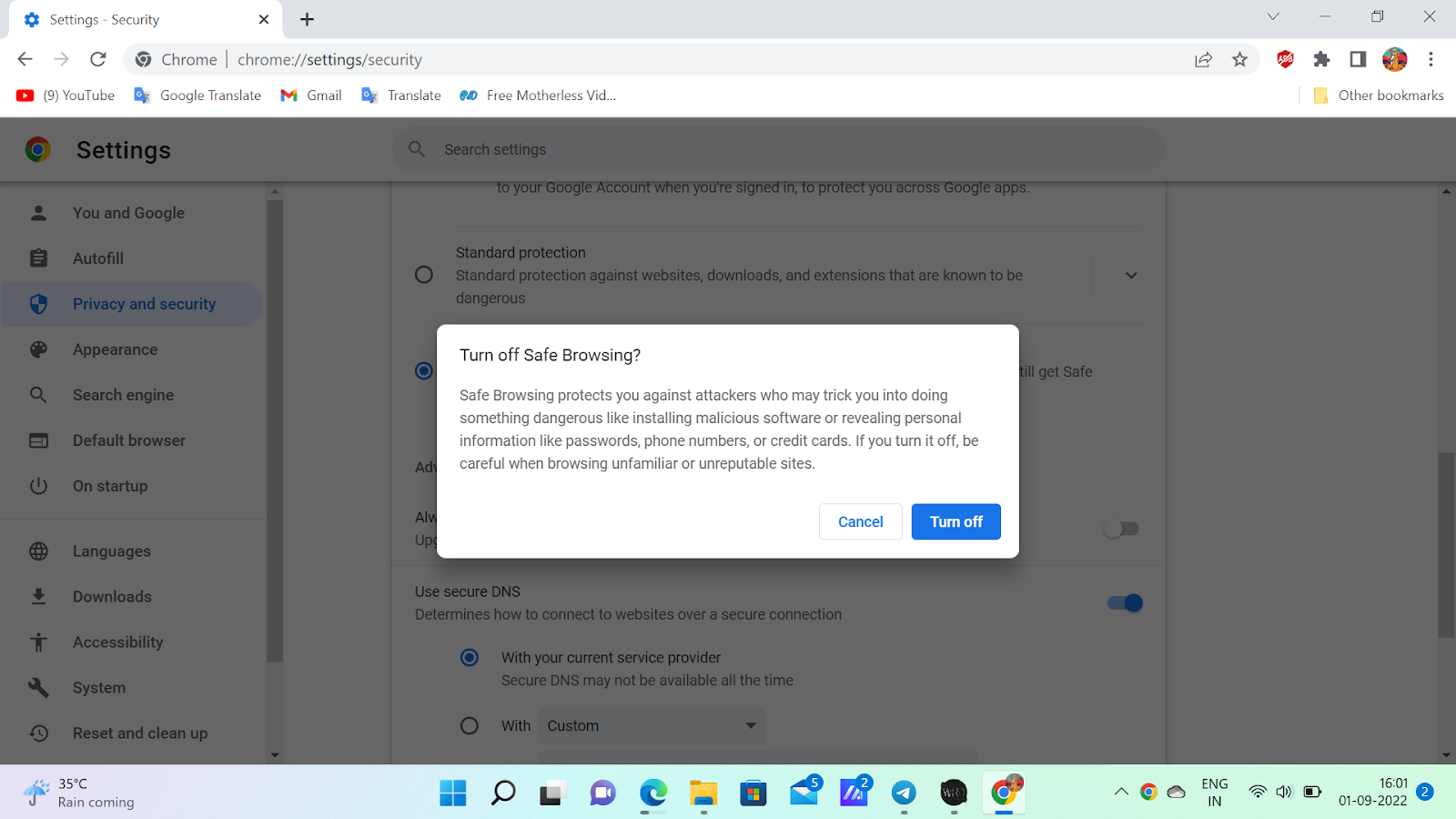Open Reset and clean up
1456x819 pixels.
(x=132, y=733)
